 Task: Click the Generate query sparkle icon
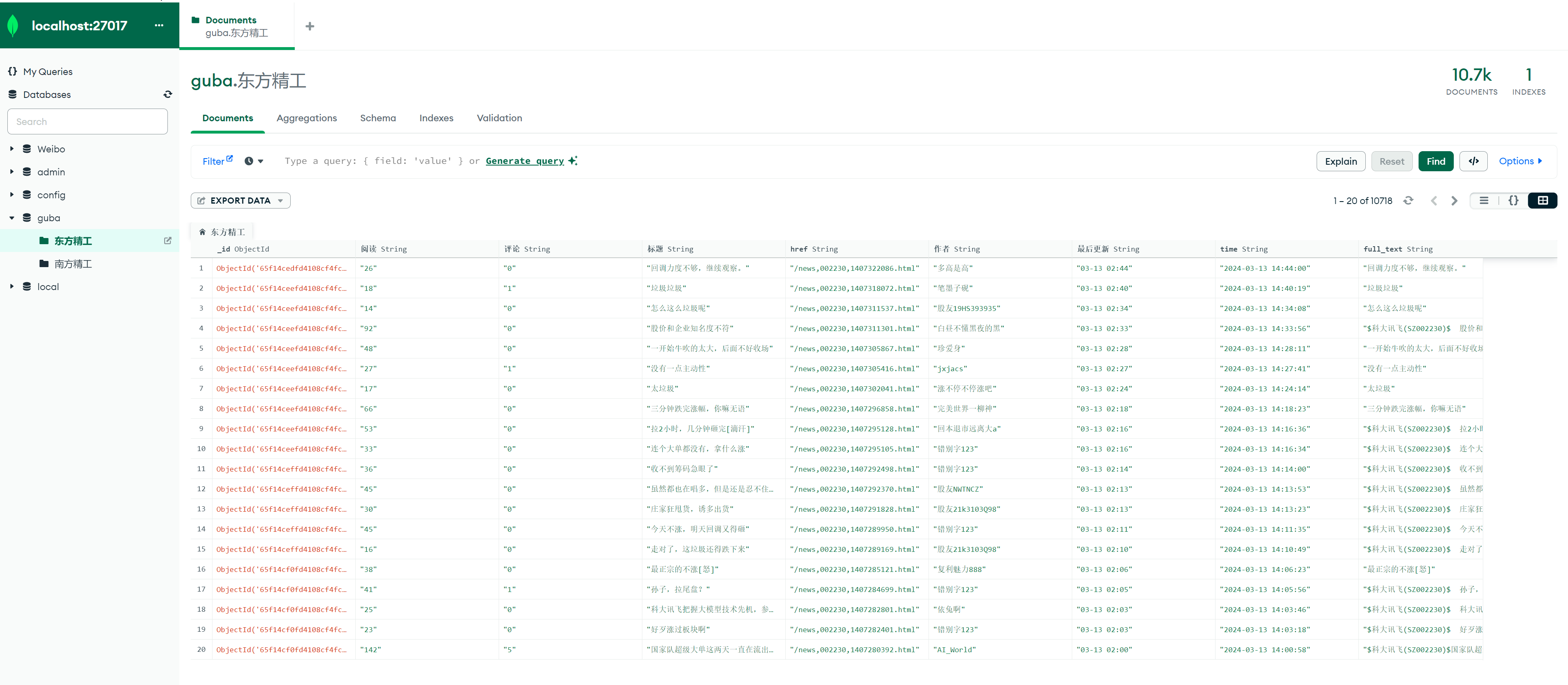tap(573, 161)
